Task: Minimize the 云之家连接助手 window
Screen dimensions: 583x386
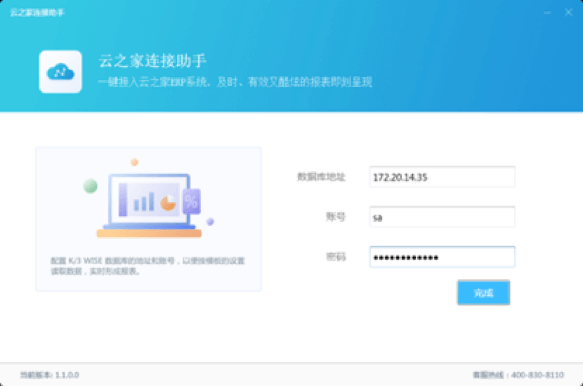Action: (547, 13)
